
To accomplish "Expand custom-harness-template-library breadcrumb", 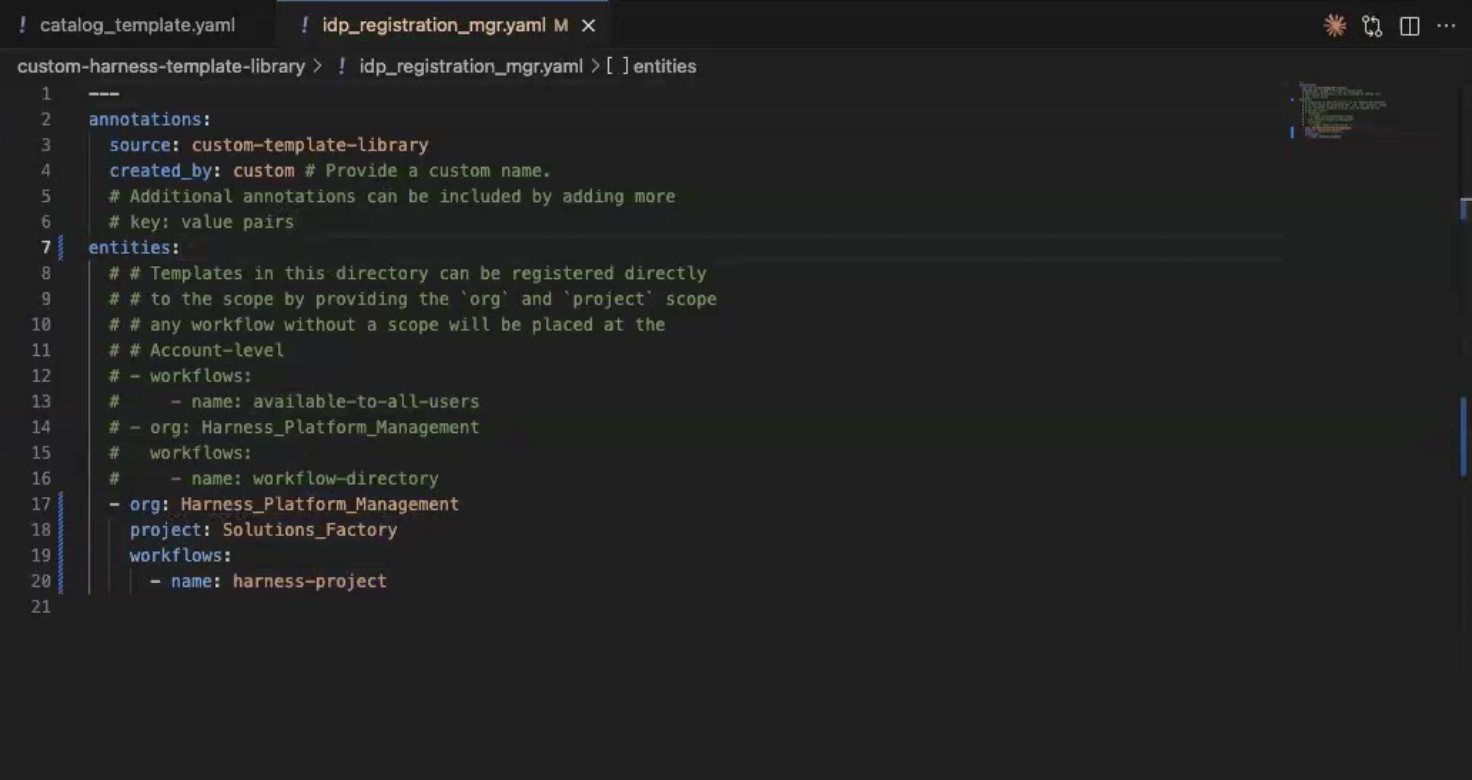I will point(161,66).
